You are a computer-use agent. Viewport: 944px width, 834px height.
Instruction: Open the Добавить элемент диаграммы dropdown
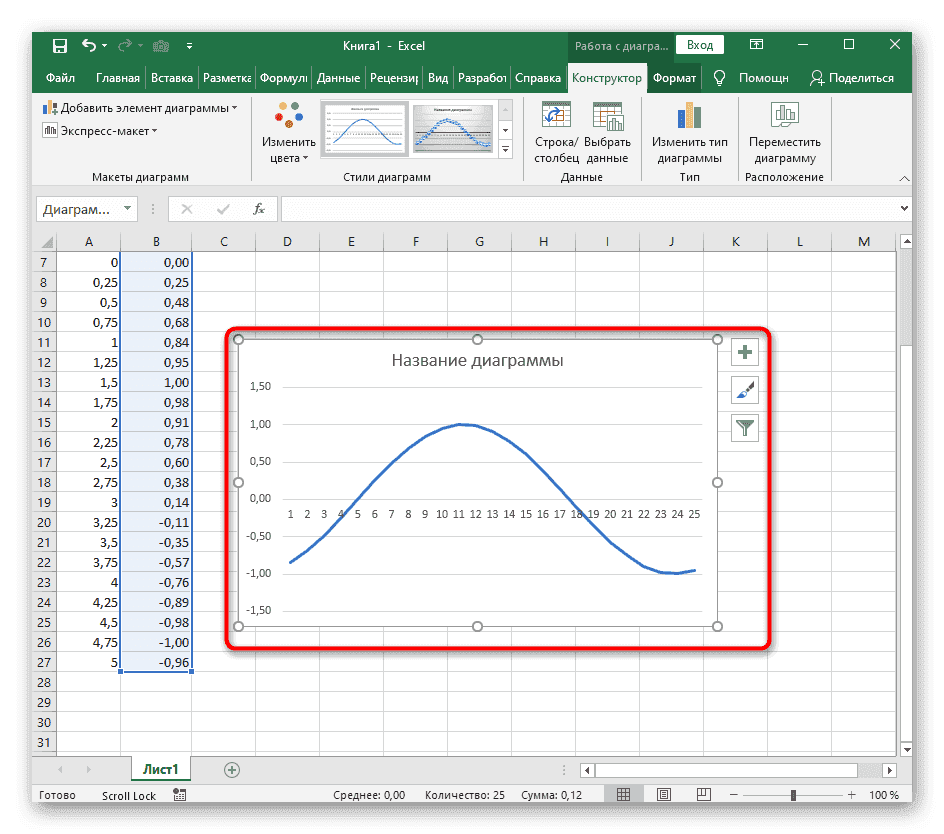point(131,107)
